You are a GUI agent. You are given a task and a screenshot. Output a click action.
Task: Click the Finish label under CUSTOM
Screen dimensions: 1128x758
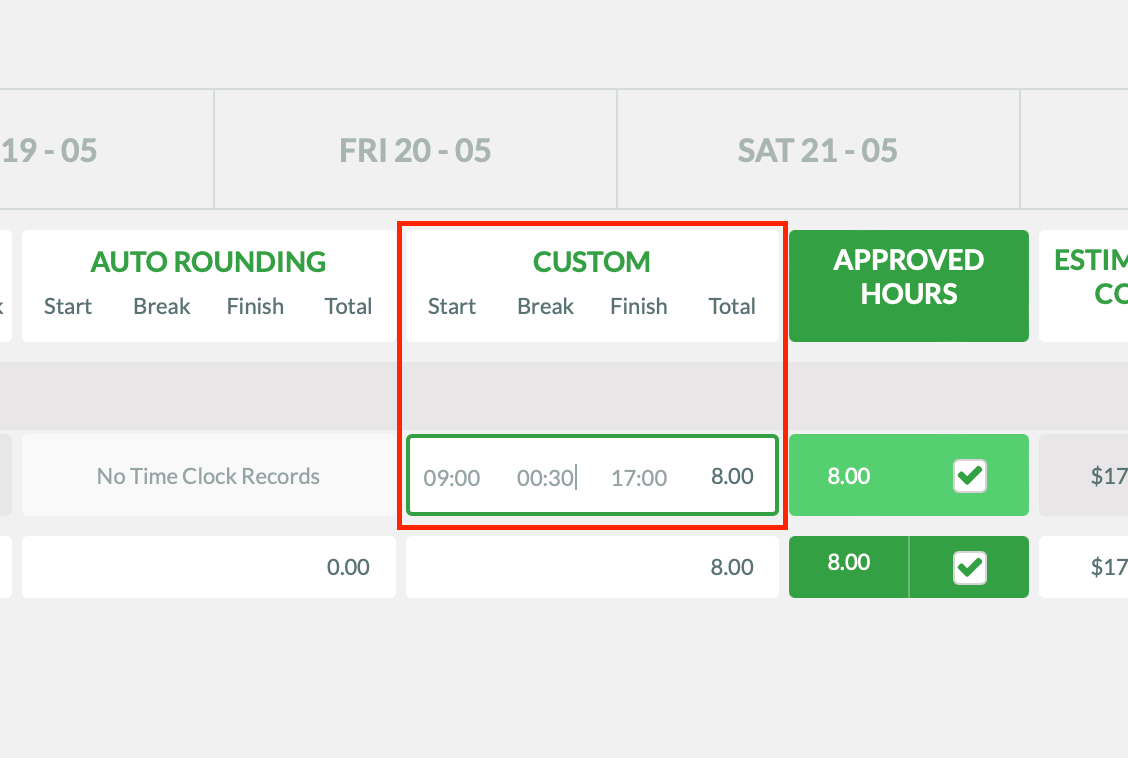tap(639, 306)
